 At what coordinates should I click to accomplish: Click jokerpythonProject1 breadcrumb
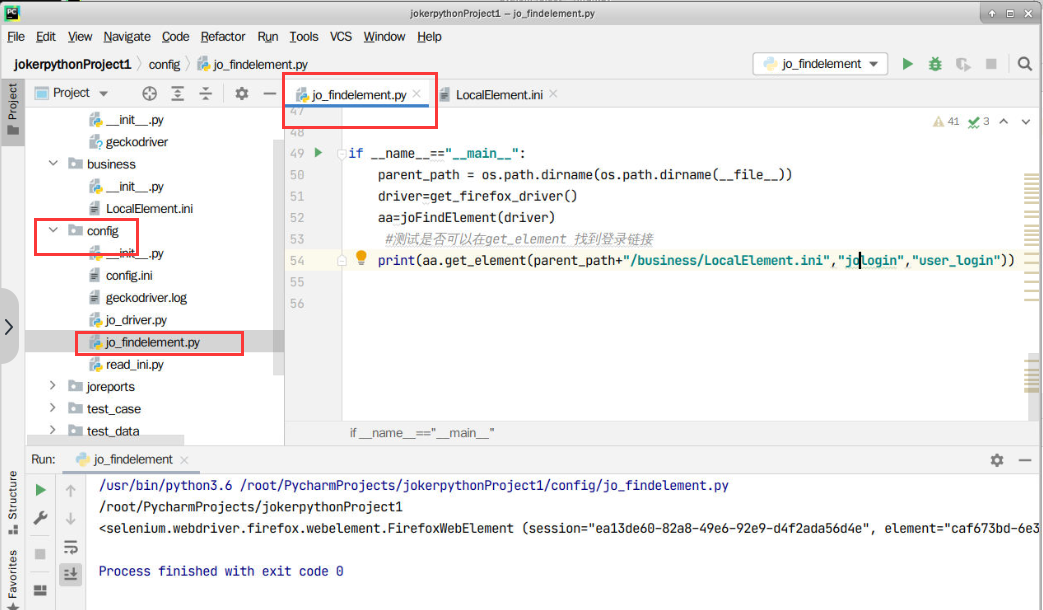click(73, 64)
